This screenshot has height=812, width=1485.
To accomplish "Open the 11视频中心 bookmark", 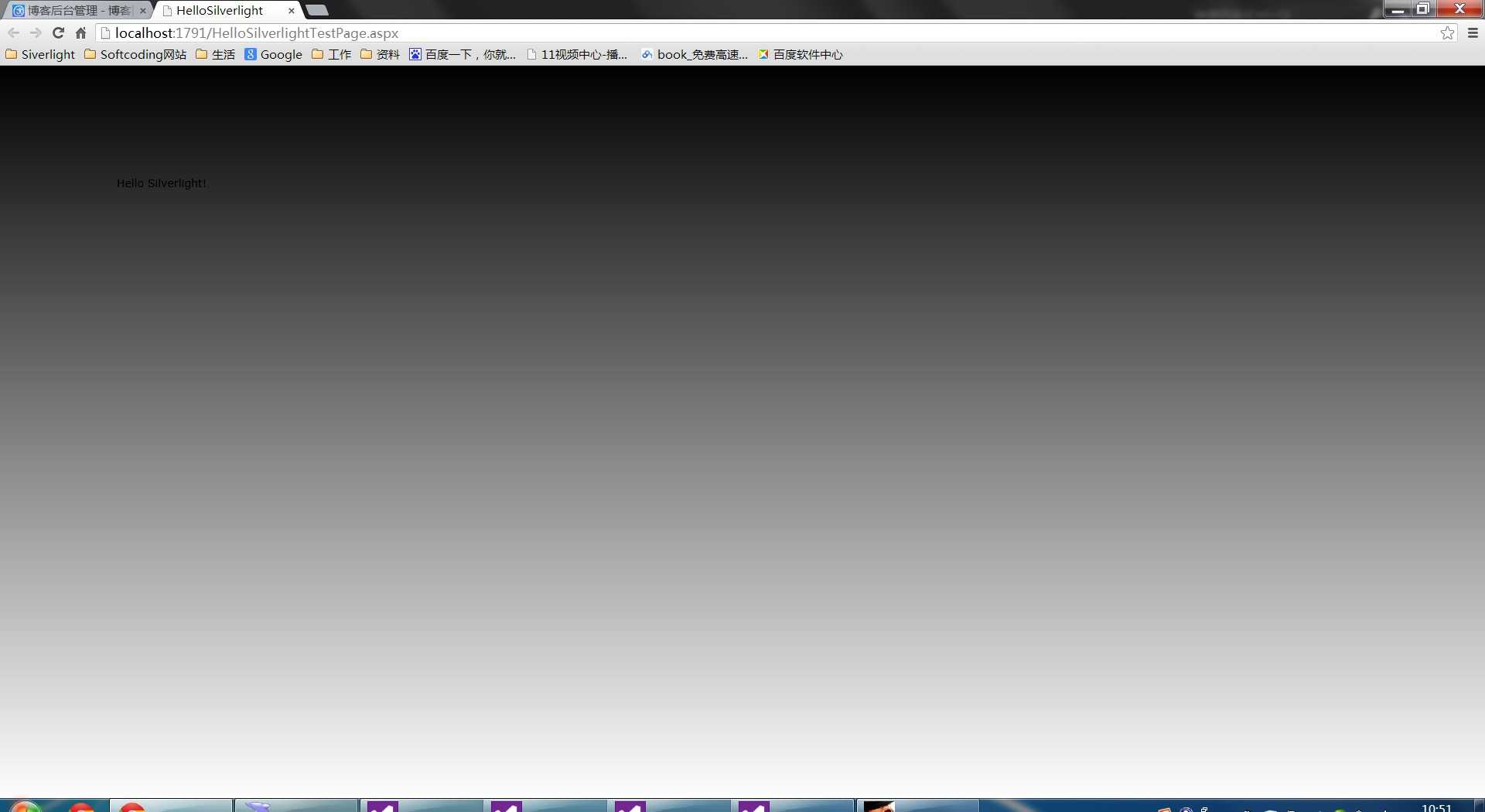I will click(577, 54).
